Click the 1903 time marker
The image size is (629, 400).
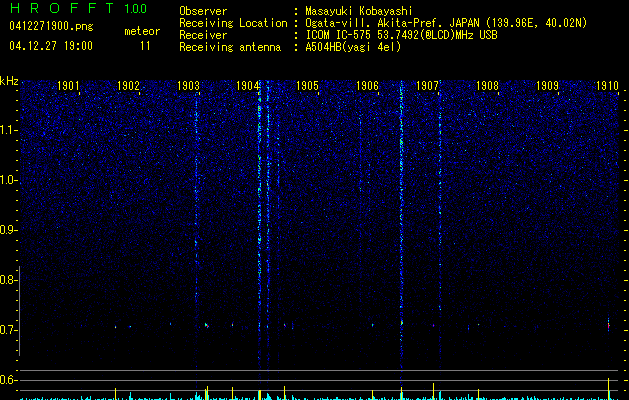click(x=188, y=86)
